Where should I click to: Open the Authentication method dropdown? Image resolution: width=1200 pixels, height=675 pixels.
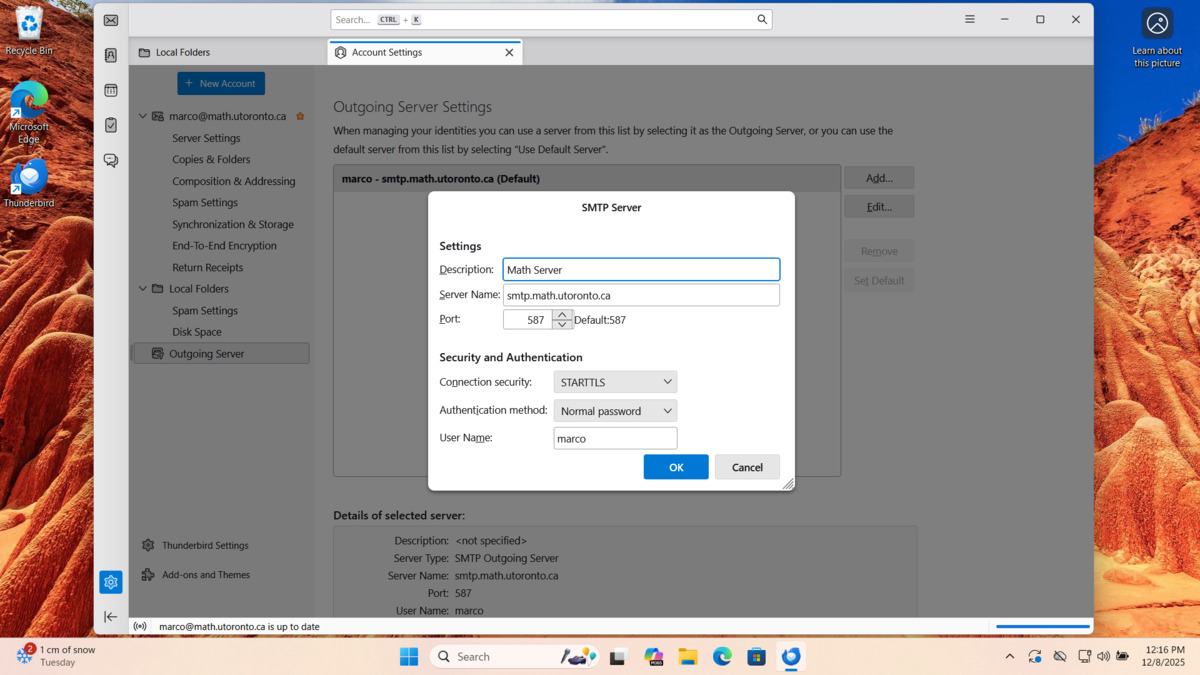click(615, 410)
